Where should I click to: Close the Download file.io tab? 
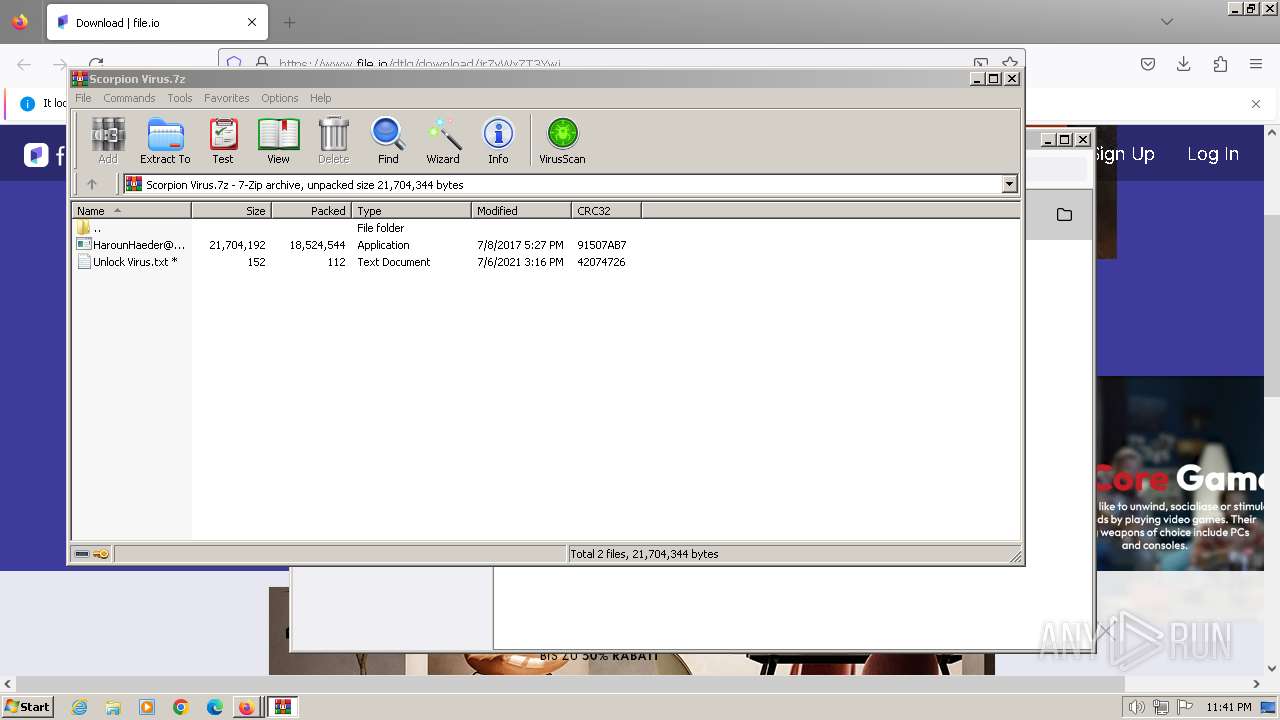click(x=252, y=22)
